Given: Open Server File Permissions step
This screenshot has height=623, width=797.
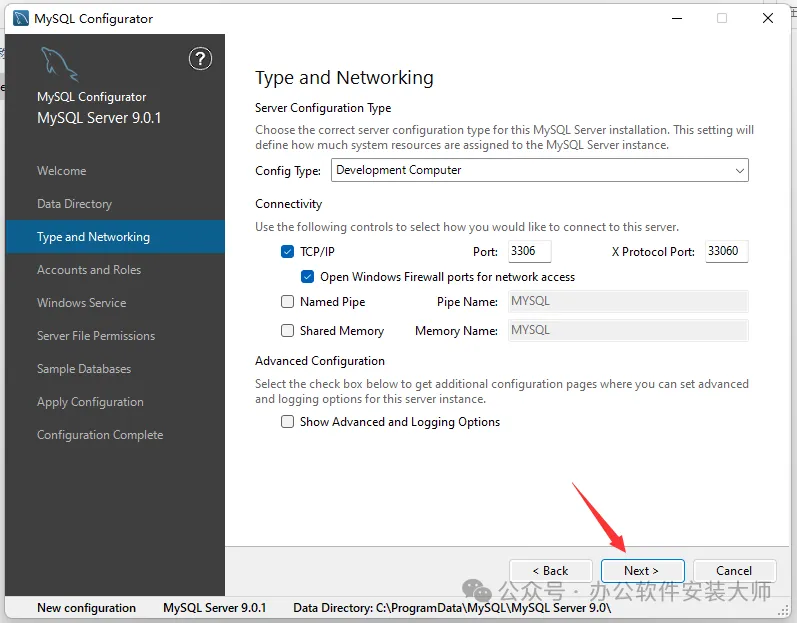Looking at the screenshot, I should [x=96, y=336].
